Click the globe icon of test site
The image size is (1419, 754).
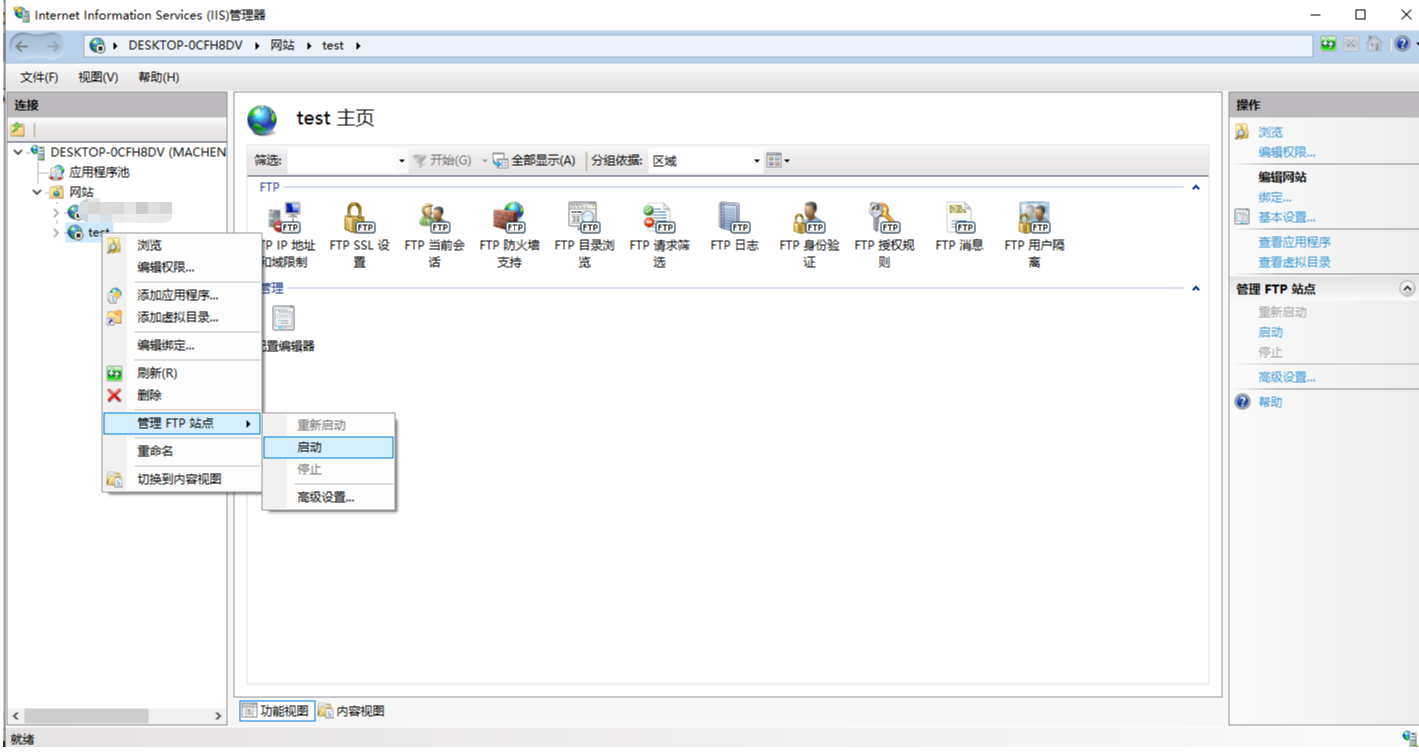tap(75, 233)
